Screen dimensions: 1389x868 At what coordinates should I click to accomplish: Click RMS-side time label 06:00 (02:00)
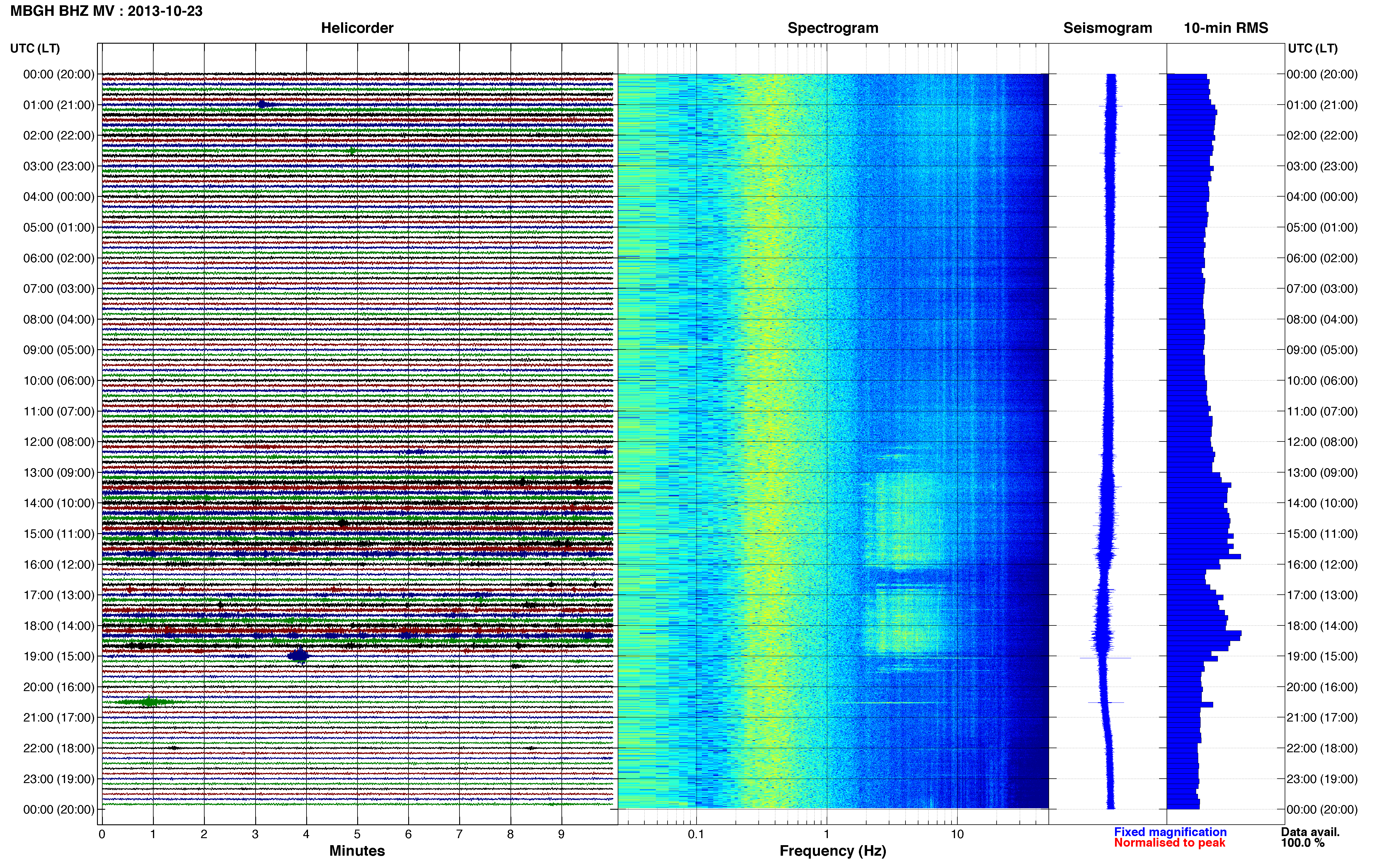coord(1322,258)
